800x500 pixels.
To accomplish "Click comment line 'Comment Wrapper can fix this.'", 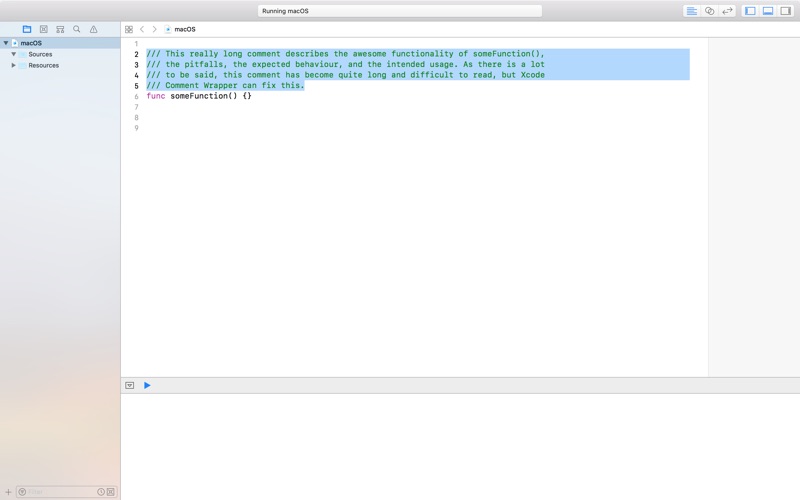I will (225, 85).
